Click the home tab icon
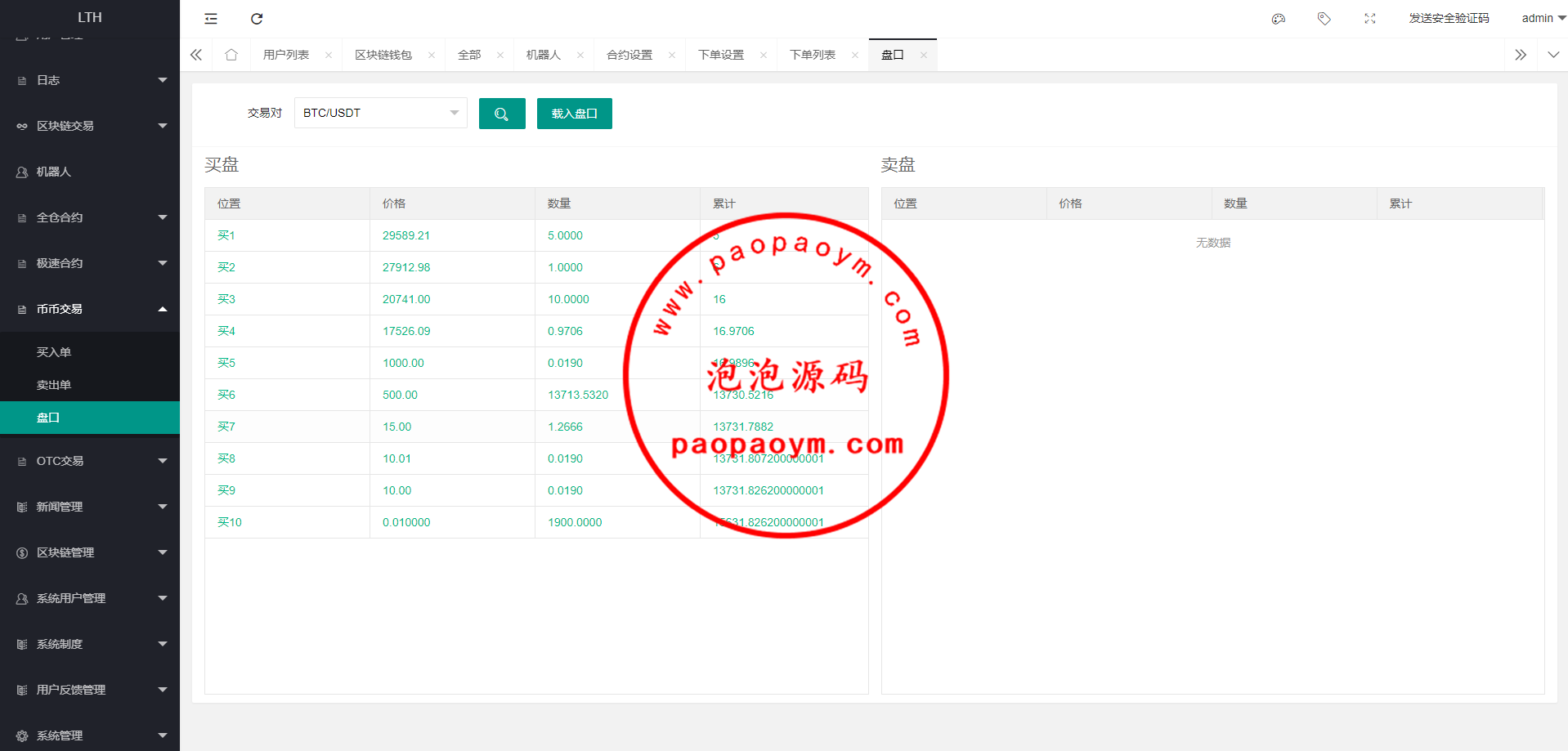Viewport: 1568px width, 751px height. tap(231, 55)
